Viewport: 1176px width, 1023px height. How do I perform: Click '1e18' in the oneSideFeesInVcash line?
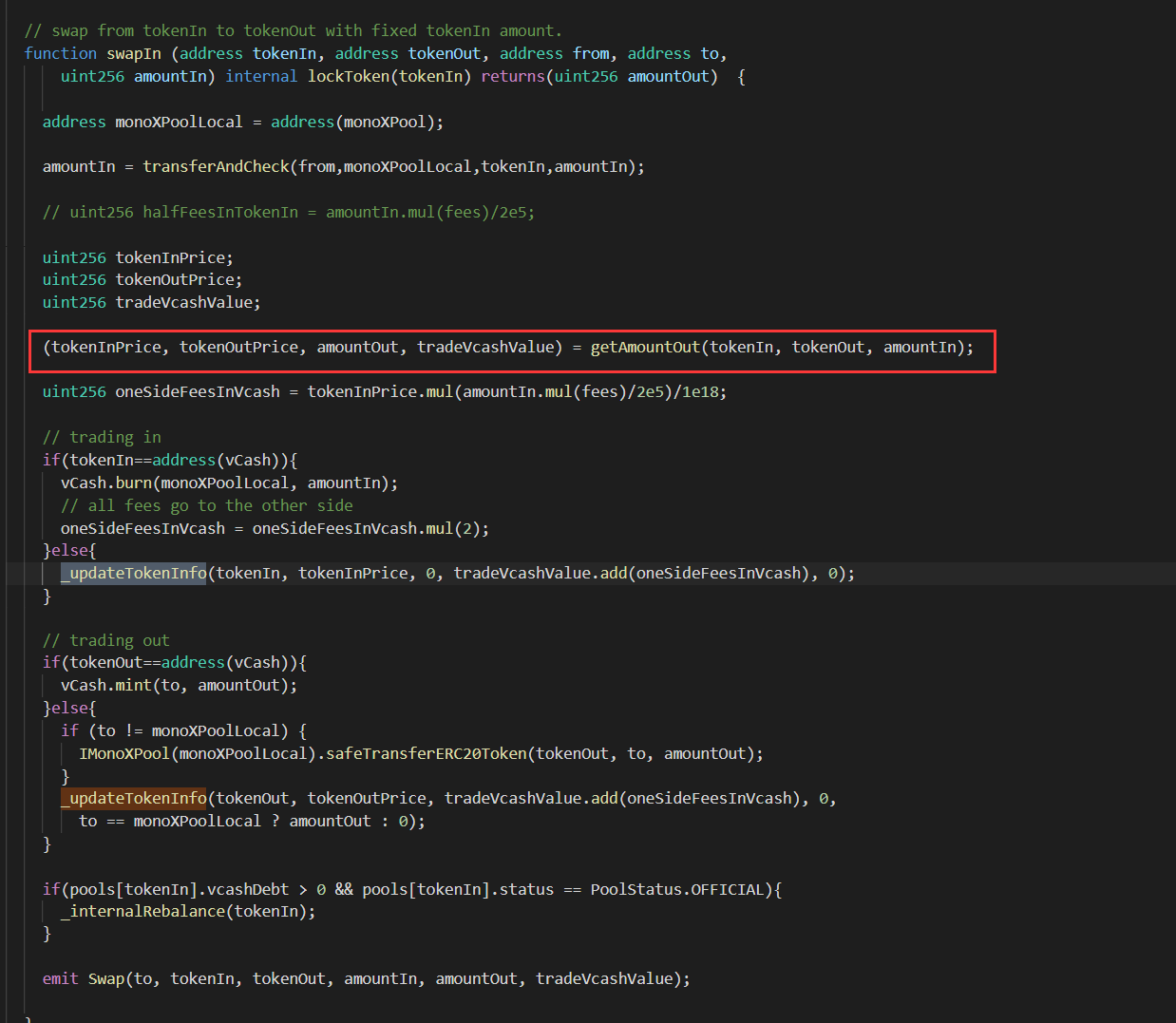tap(700, 391)
